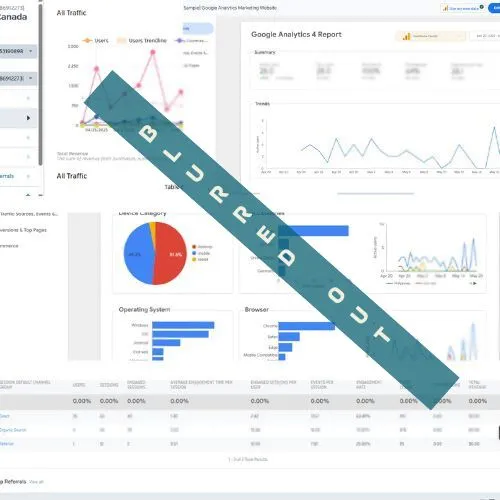Viewport: 500px width, 500px height.
Task: Open the Traffic Sources, Events sidebar item
Action: [x=29, y=214]
